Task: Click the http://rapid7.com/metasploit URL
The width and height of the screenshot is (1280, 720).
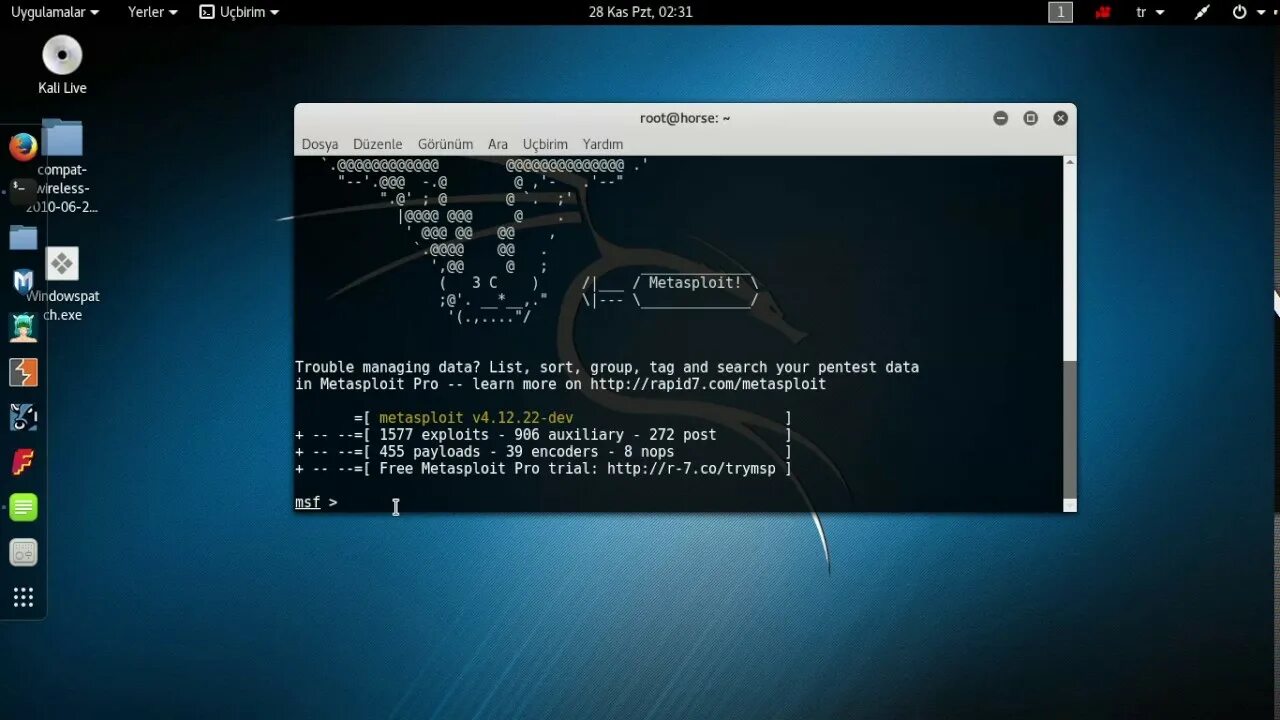Action: 708,384
